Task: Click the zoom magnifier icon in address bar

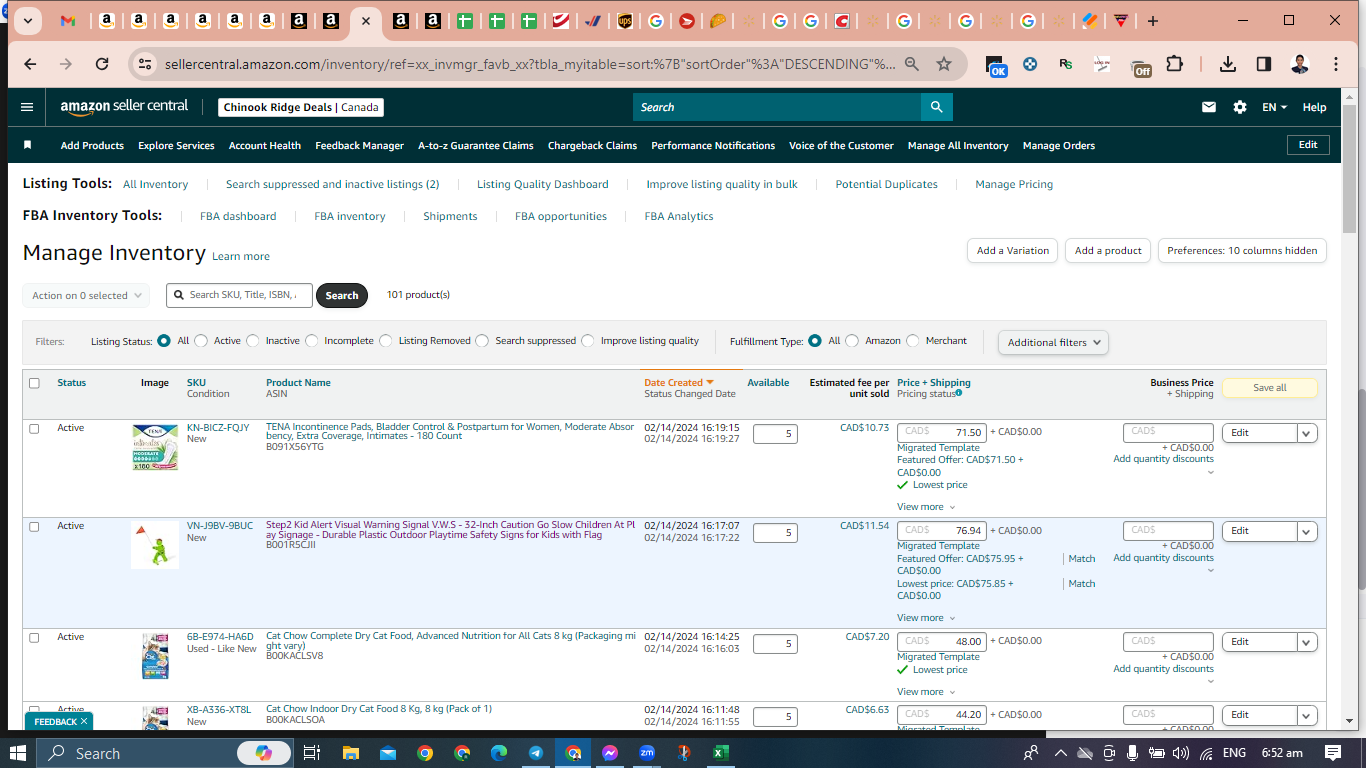Action: 912,64
